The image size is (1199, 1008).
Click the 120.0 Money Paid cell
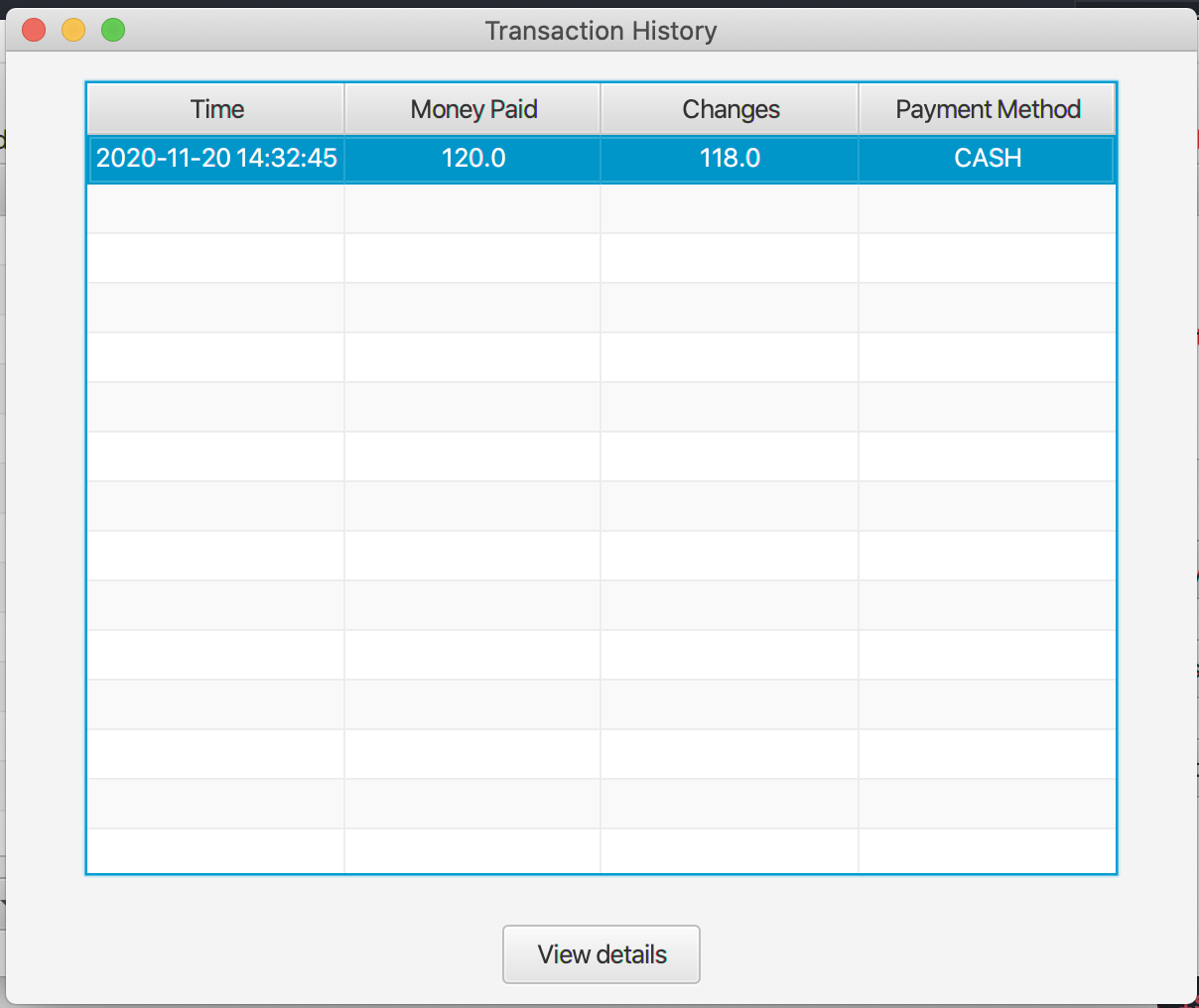(472, 158)
